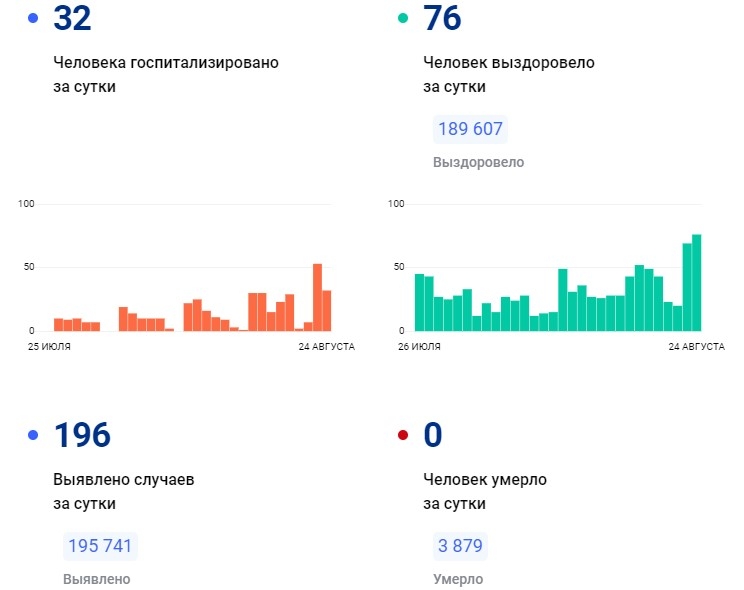This screenshot has width=744, height=590.
Task: Click the first green bar in recovery chart
Action: tap(420, 302)
